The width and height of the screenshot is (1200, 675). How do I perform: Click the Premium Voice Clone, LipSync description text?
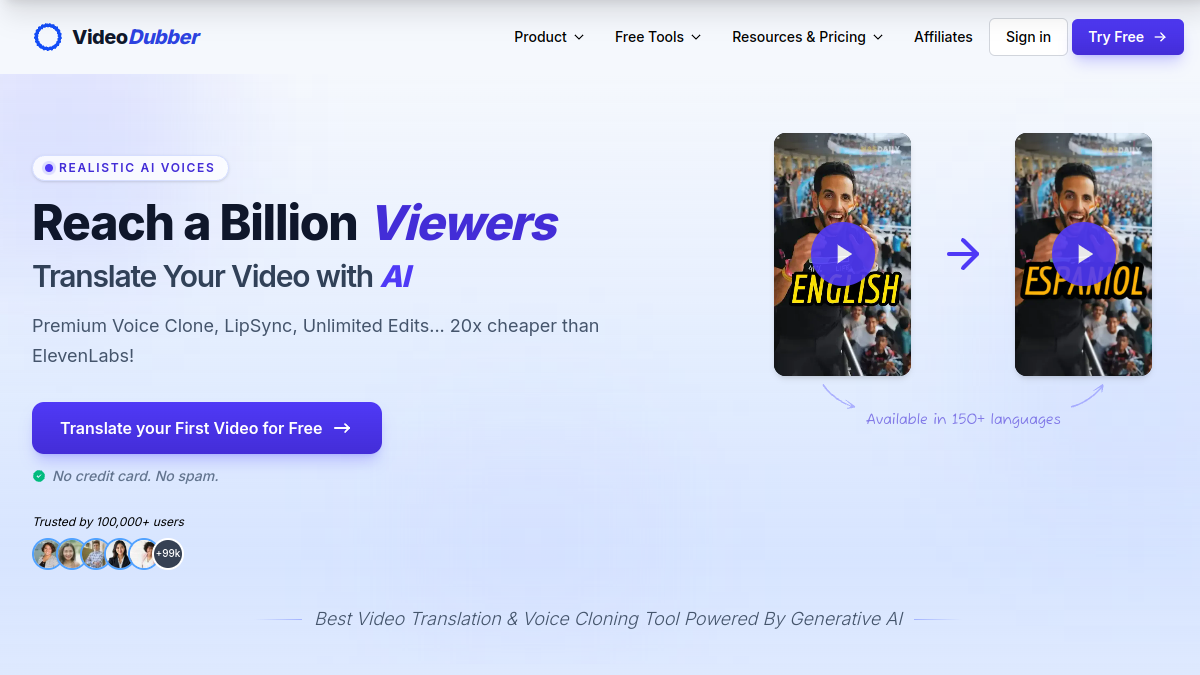(316, 340)
